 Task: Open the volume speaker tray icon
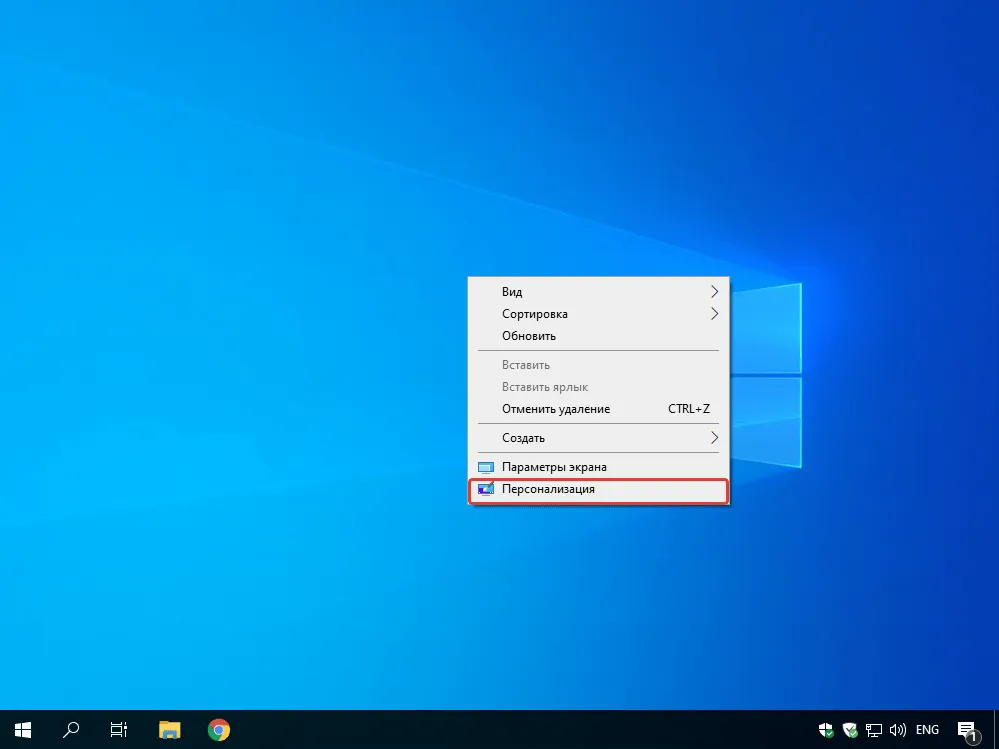pyautogui.click(x=897, y=730)
